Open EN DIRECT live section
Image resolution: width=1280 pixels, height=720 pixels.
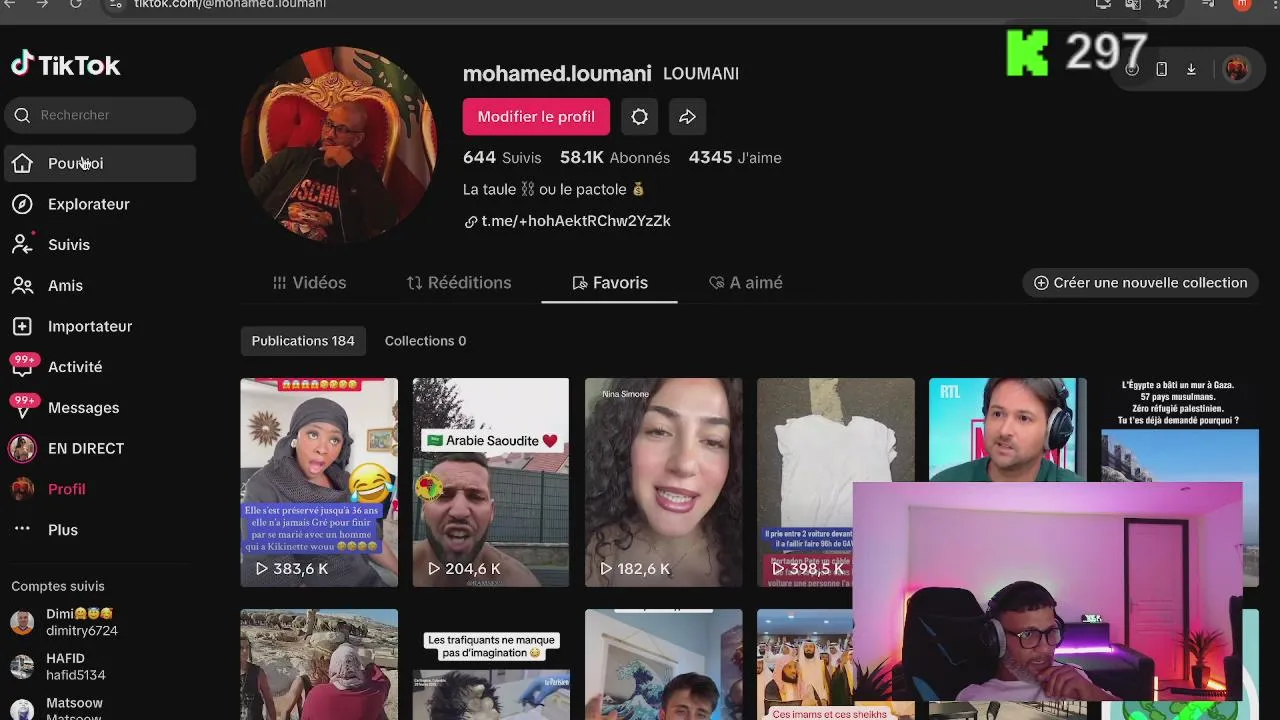[100, 448]
